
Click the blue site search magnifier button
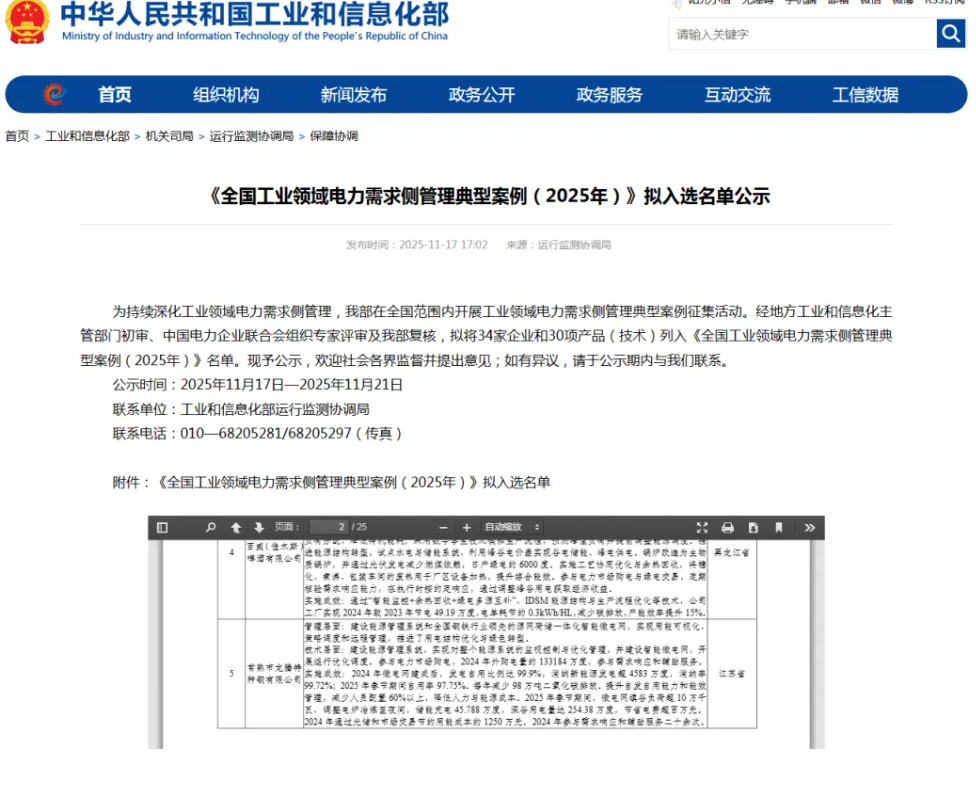pos(950,34)
